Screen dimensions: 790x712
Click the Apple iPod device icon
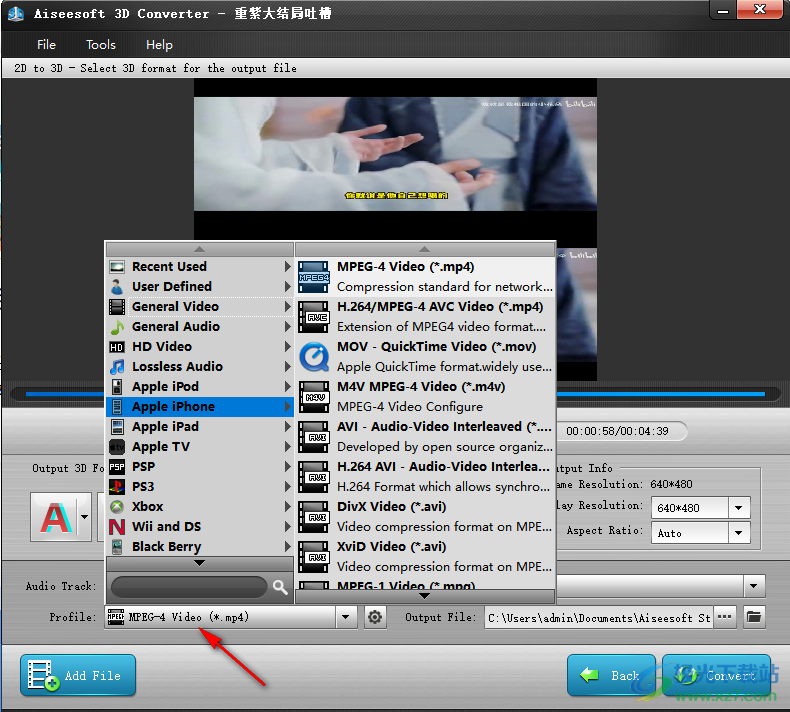click(117, 386)
